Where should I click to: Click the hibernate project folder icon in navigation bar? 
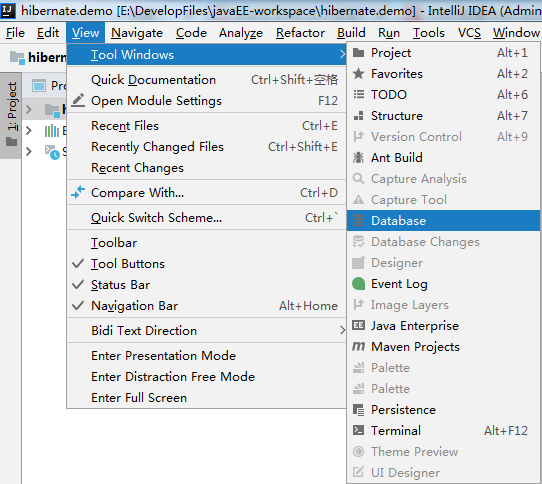coord(17,57)
